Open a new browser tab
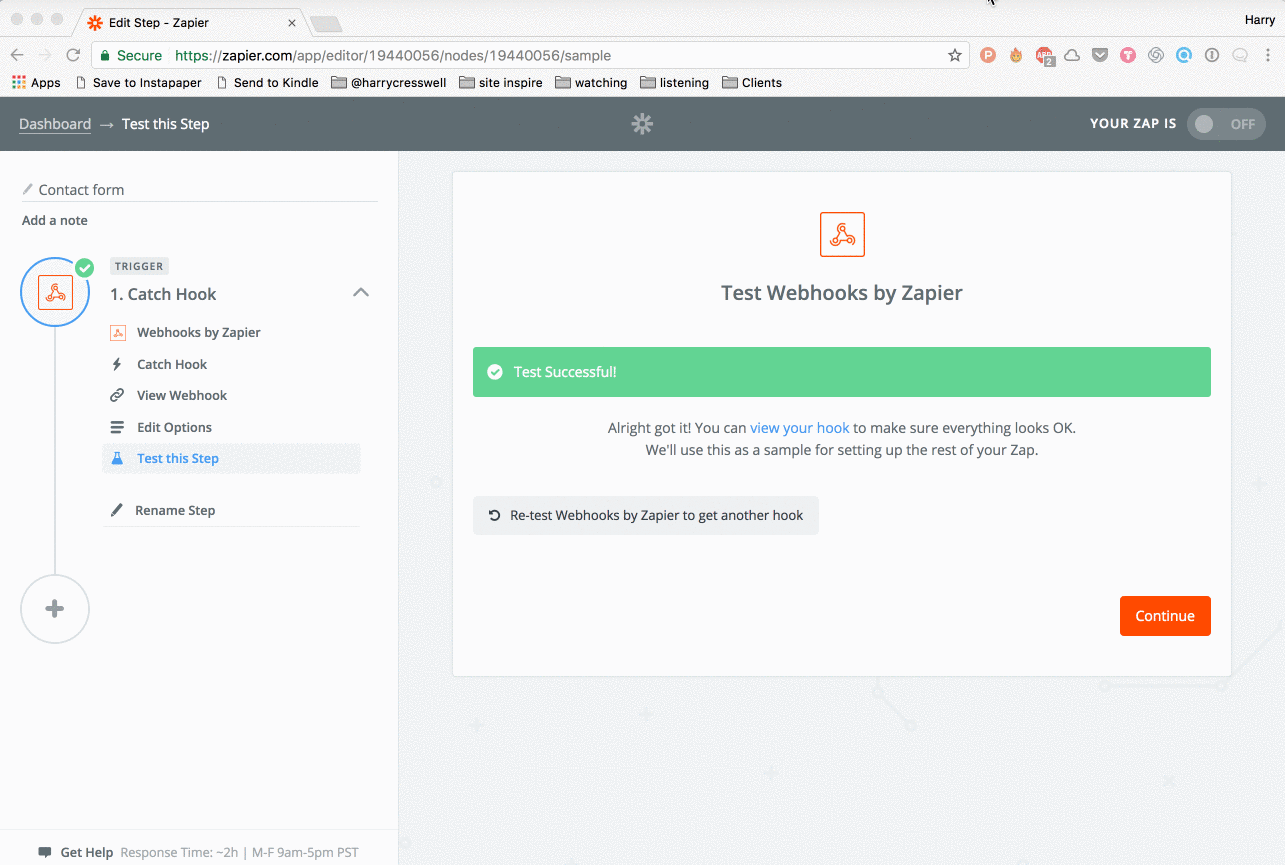Screen dimensions: 1285x865 point(326,23)
